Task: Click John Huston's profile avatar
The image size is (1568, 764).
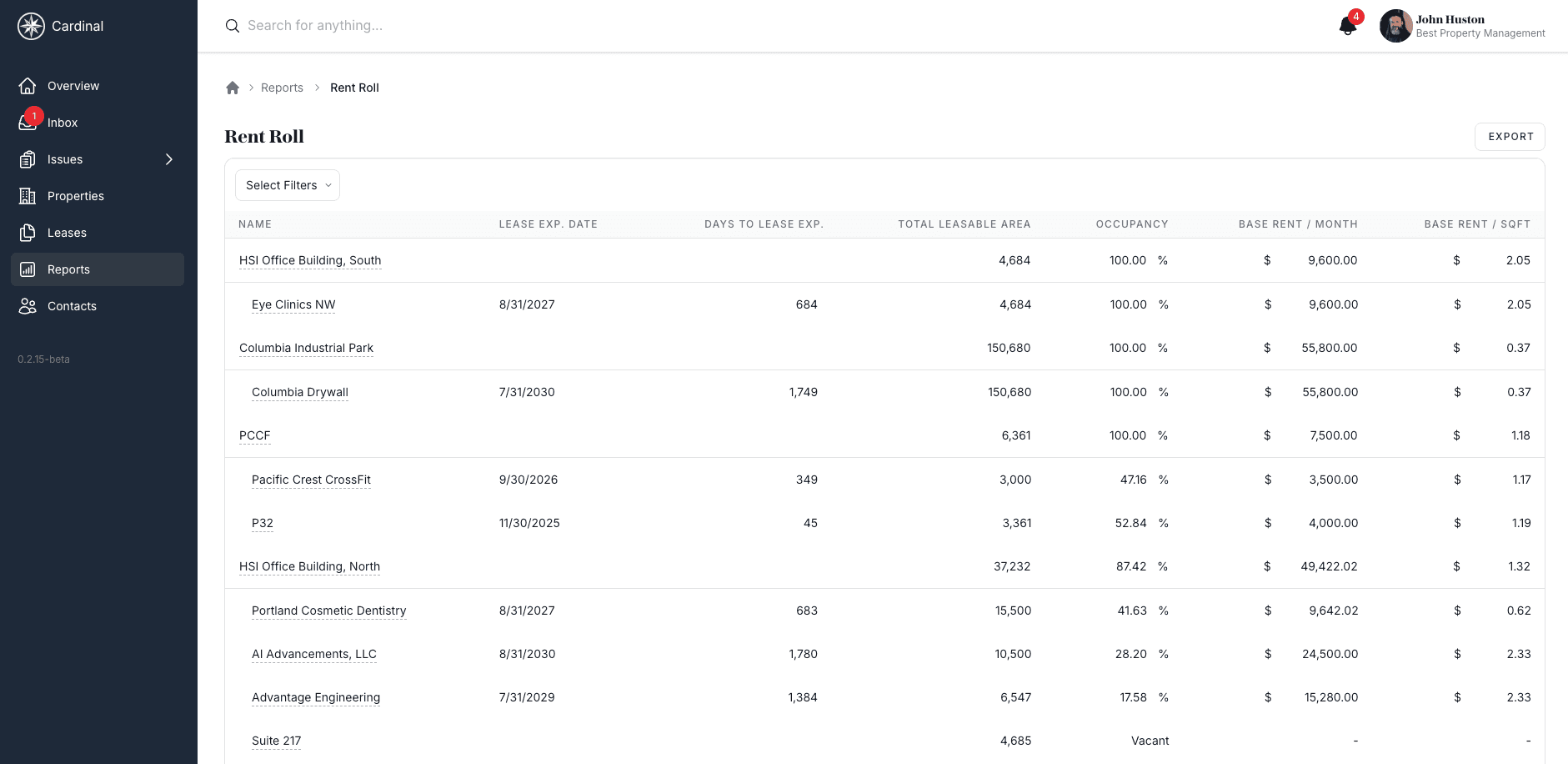Action: click(1395, 26)
